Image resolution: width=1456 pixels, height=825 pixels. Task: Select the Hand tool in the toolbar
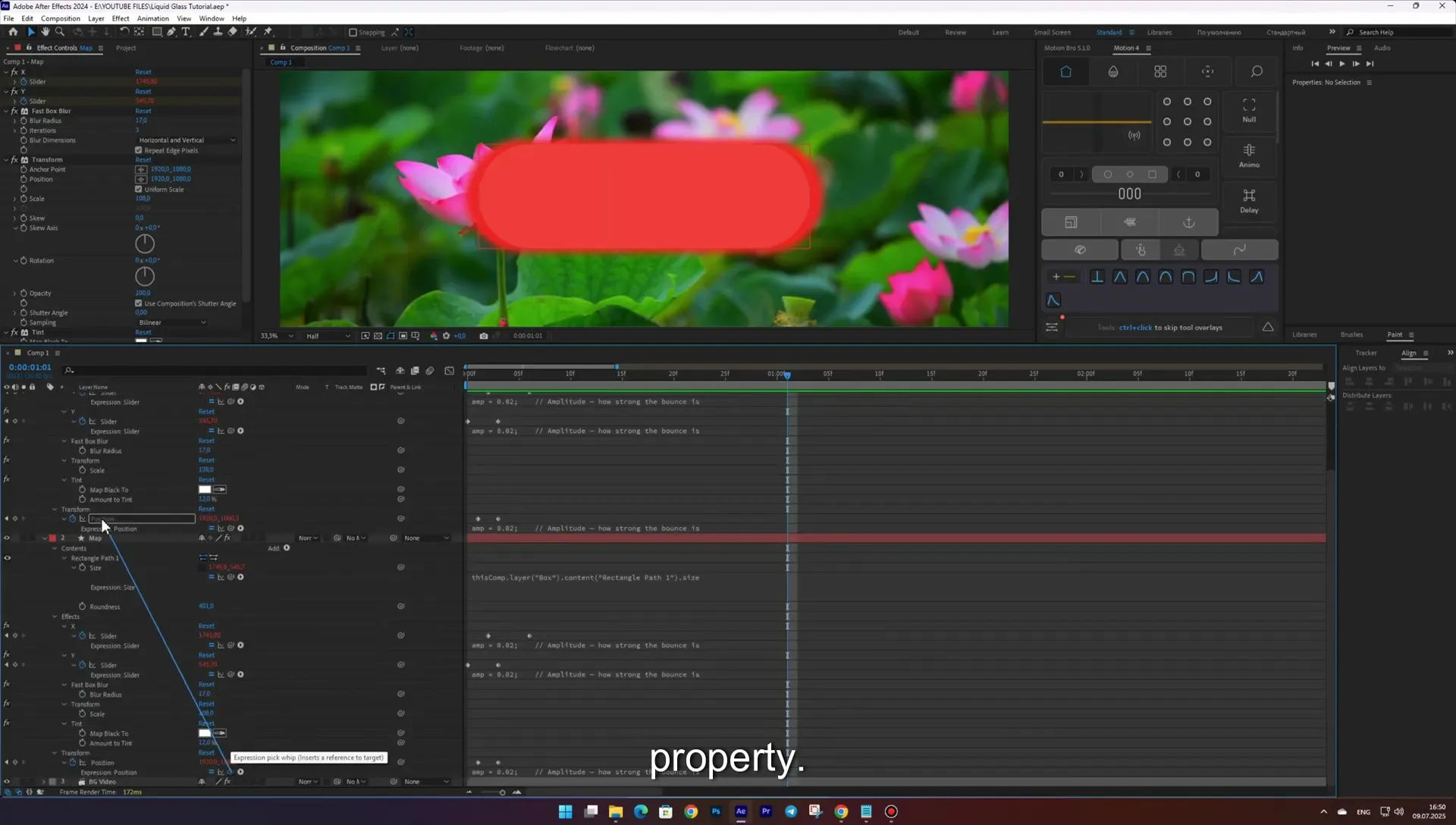click(x=45, y=32)
